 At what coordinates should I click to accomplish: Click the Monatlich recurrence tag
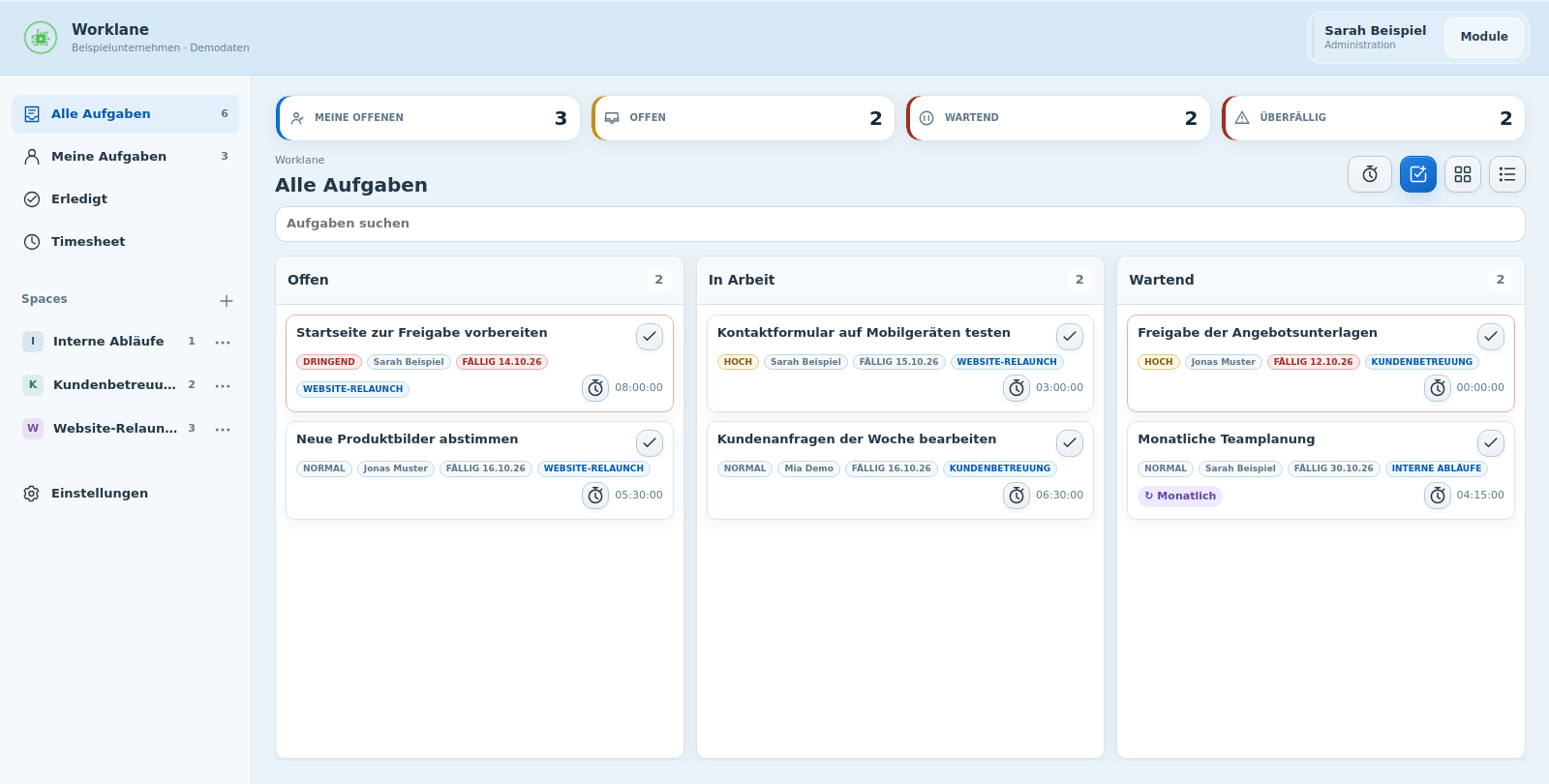click(x=1180, y=497)
